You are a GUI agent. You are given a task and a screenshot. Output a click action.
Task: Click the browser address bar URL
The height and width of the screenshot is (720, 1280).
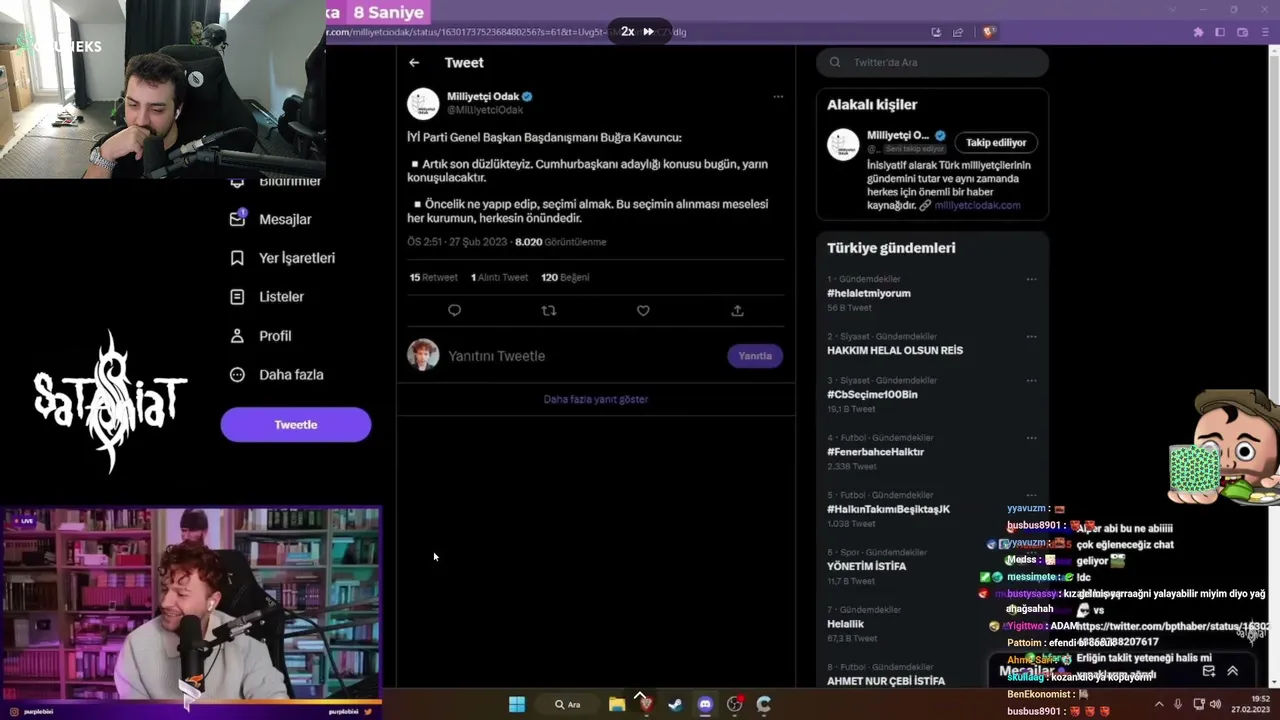(506, 32)
